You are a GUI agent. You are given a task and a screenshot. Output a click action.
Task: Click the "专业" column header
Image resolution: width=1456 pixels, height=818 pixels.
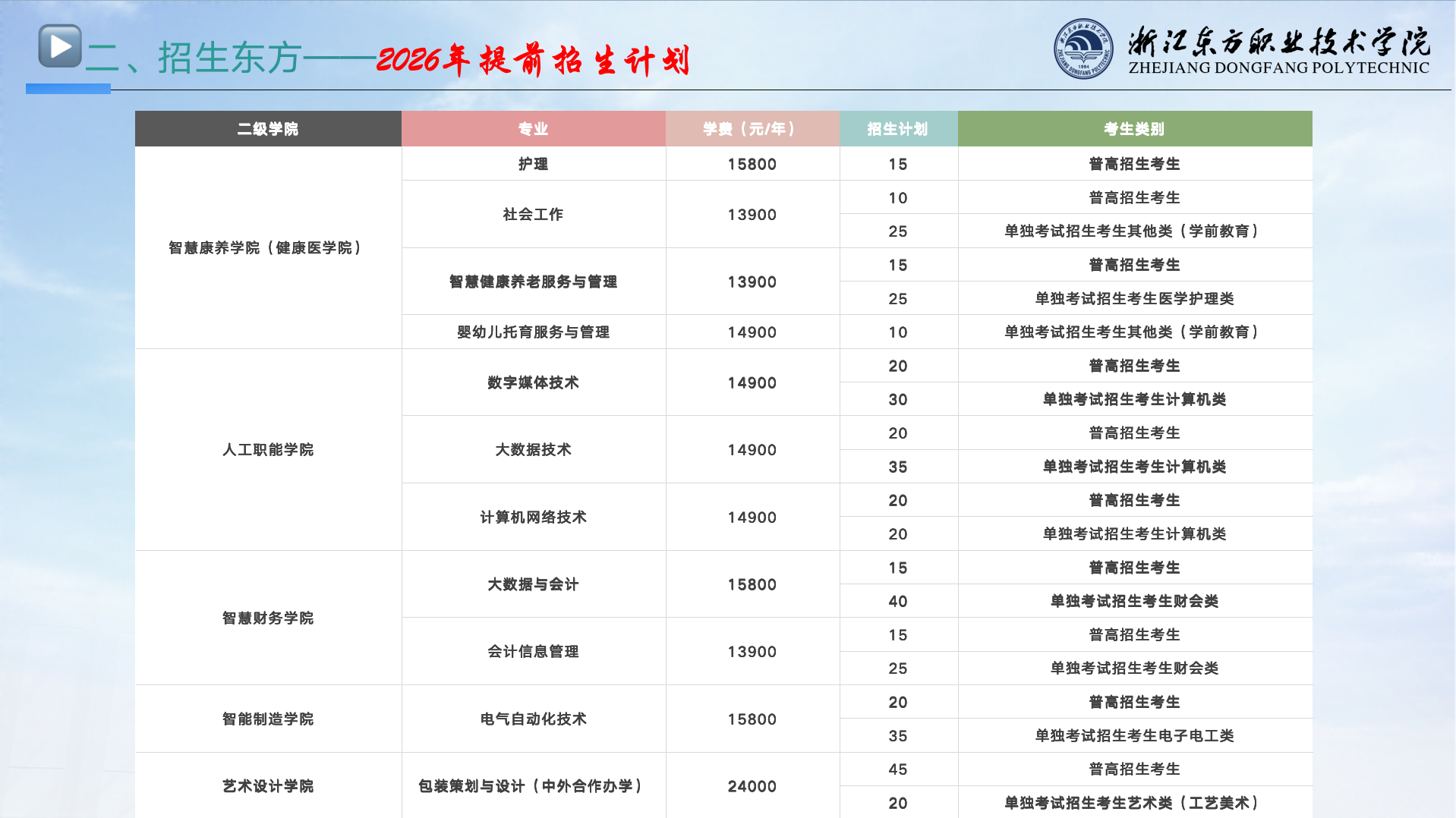click(534, 129)
